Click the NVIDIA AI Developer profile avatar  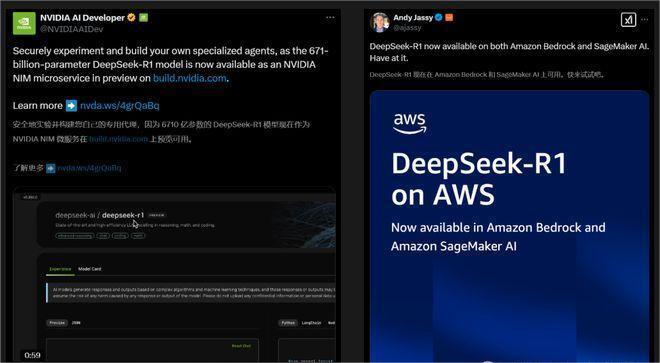click(24, 23)
